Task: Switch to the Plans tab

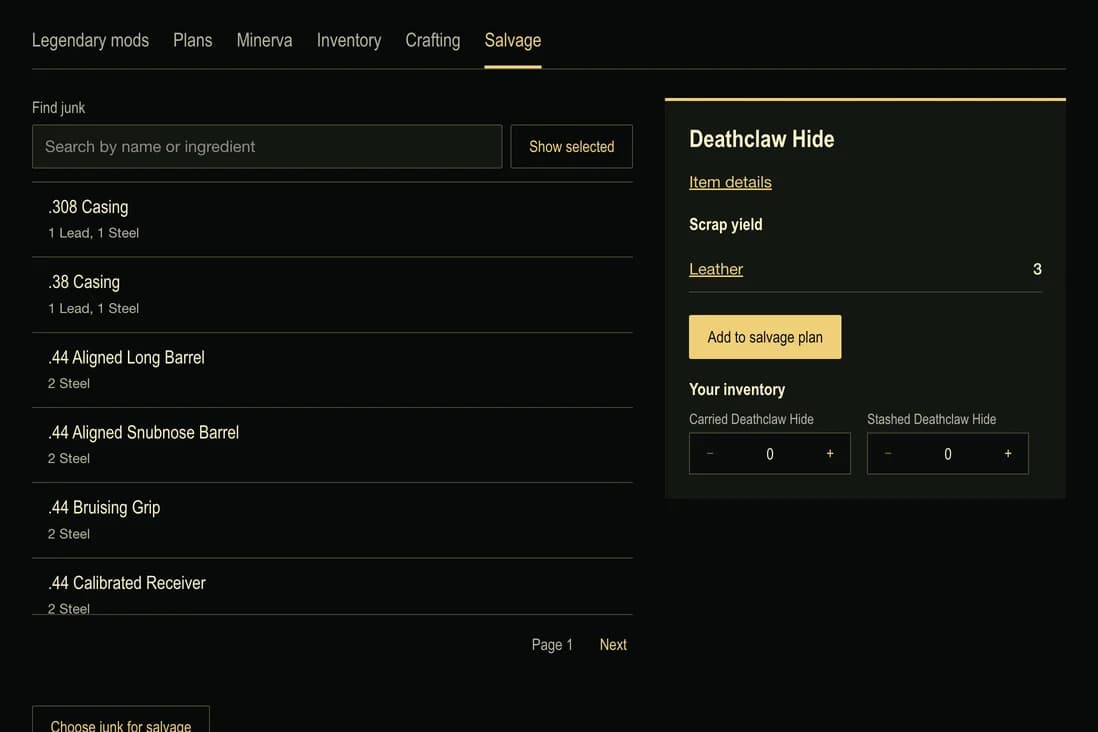Action: coord(193,41)
